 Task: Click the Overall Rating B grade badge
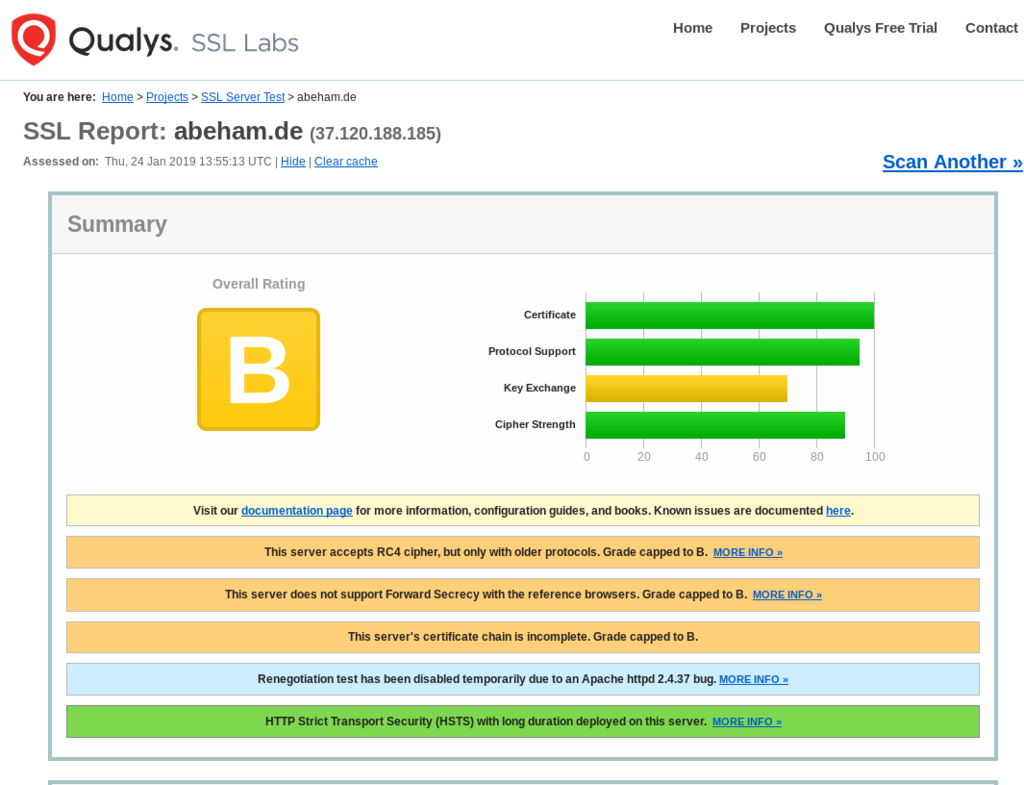point(259,370)
